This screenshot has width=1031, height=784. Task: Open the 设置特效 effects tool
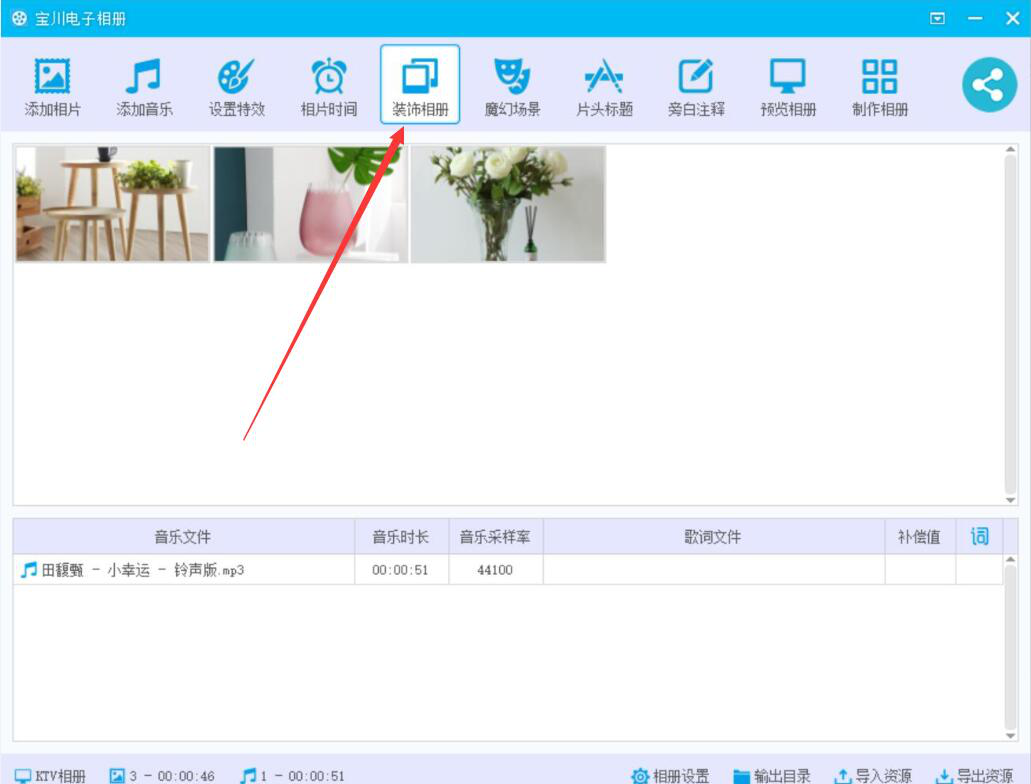237,87
